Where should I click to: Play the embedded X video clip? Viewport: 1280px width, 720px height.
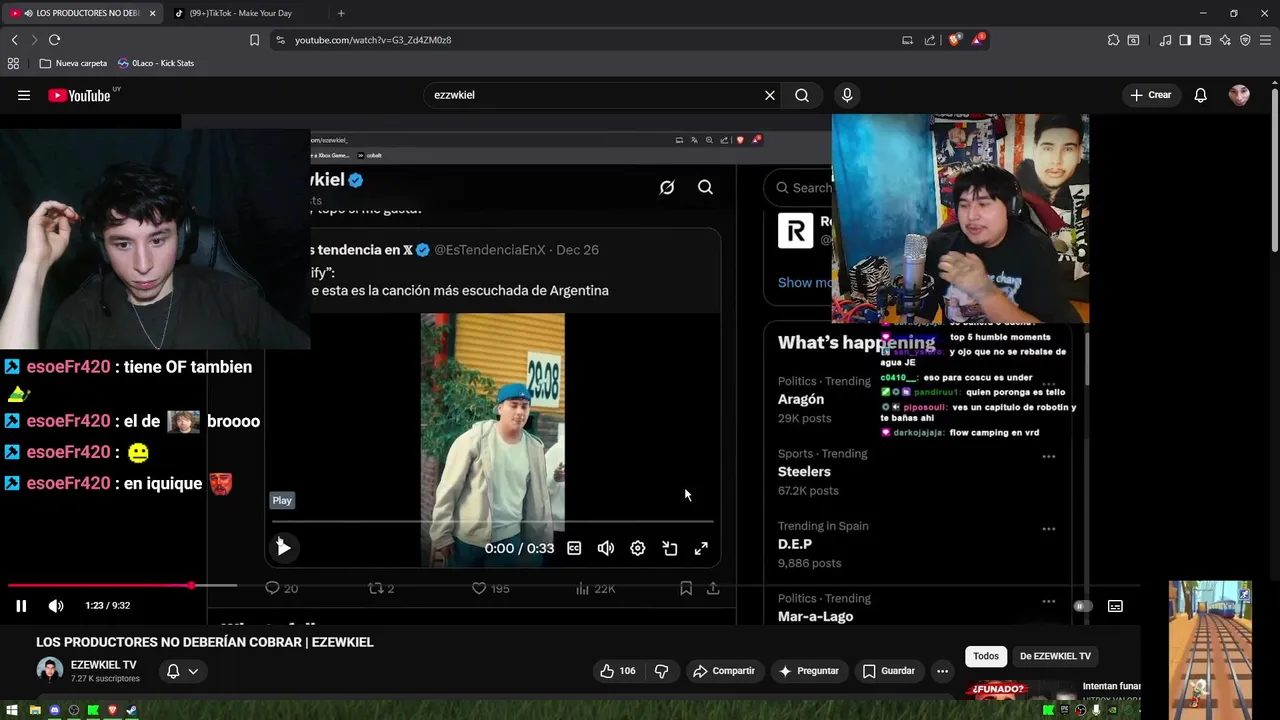coord(283,547)
